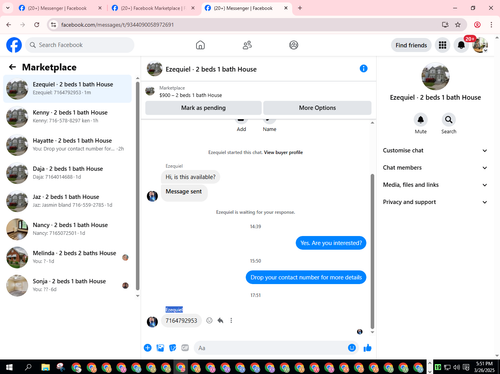The width and height of the screenshot is (500, 374).
Task: Click Find friends button
Action: coord(411,45)
